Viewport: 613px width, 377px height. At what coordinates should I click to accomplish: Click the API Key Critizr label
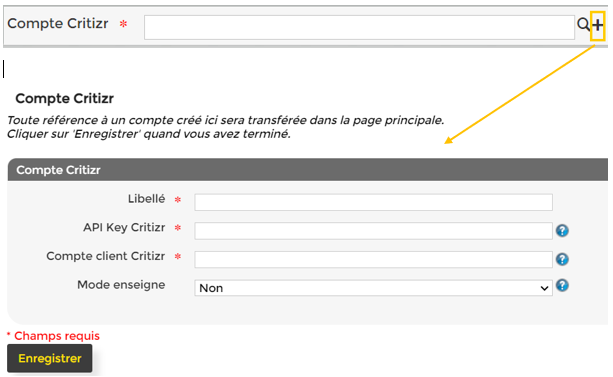(x=124, y=228)
